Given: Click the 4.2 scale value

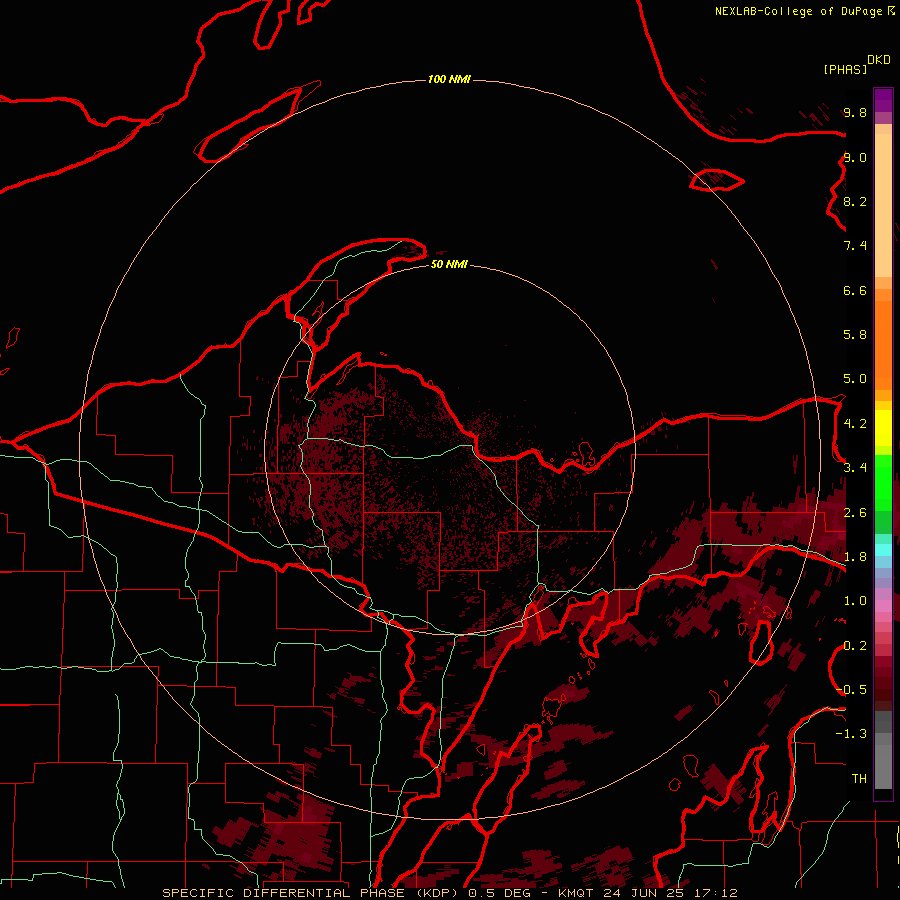Looking at the screenshot, I should point(855,423).
